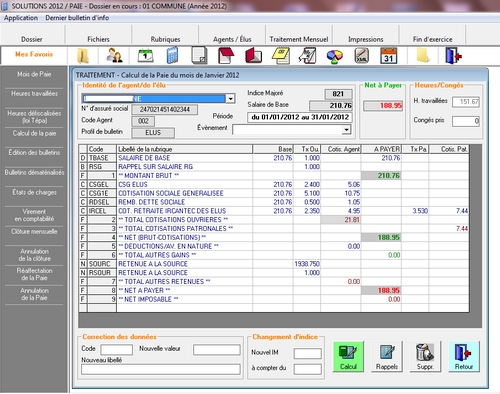
Task: Click the 'à compter du' date field
Action: 308,369
